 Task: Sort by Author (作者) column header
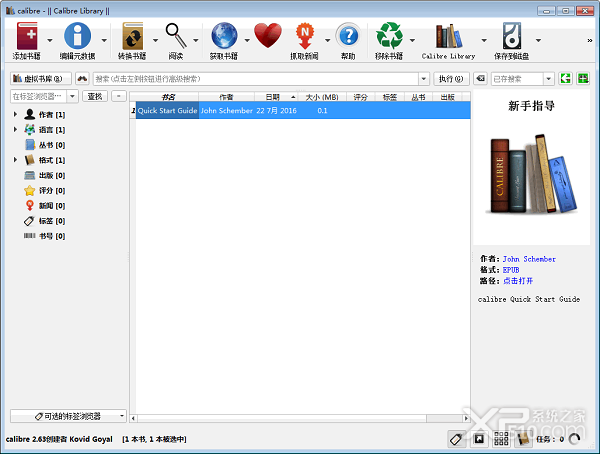click(226, 97)
